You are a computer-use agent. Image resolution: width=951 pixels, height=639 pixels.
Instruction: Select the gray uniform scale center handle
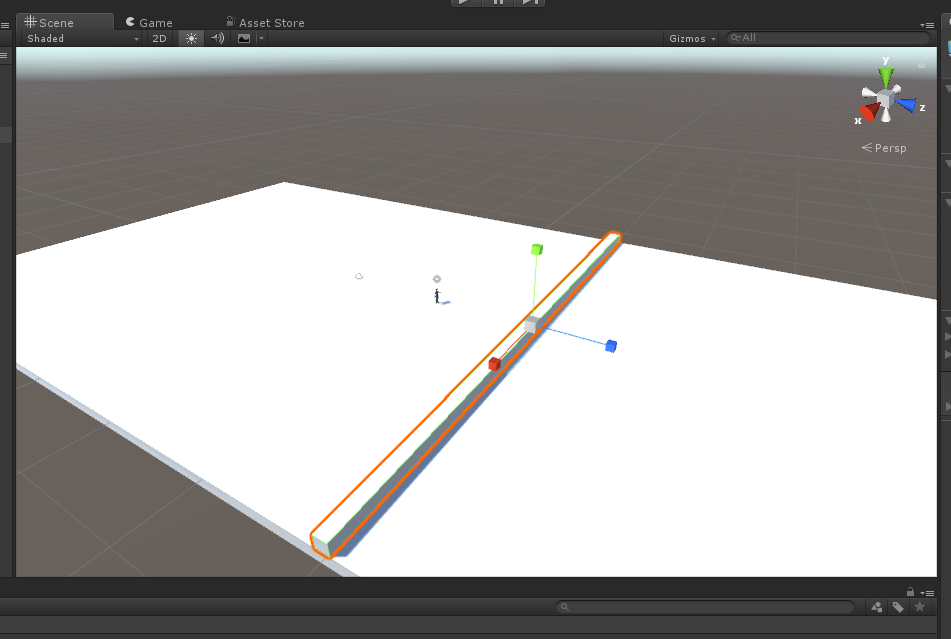(x=532, y=324)
